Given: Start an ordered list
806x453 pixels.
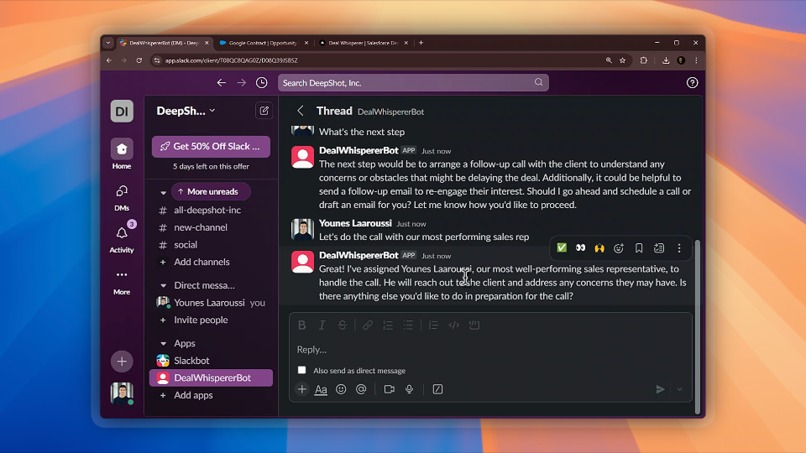Looking at the screenshot, I should coord(388,325).
